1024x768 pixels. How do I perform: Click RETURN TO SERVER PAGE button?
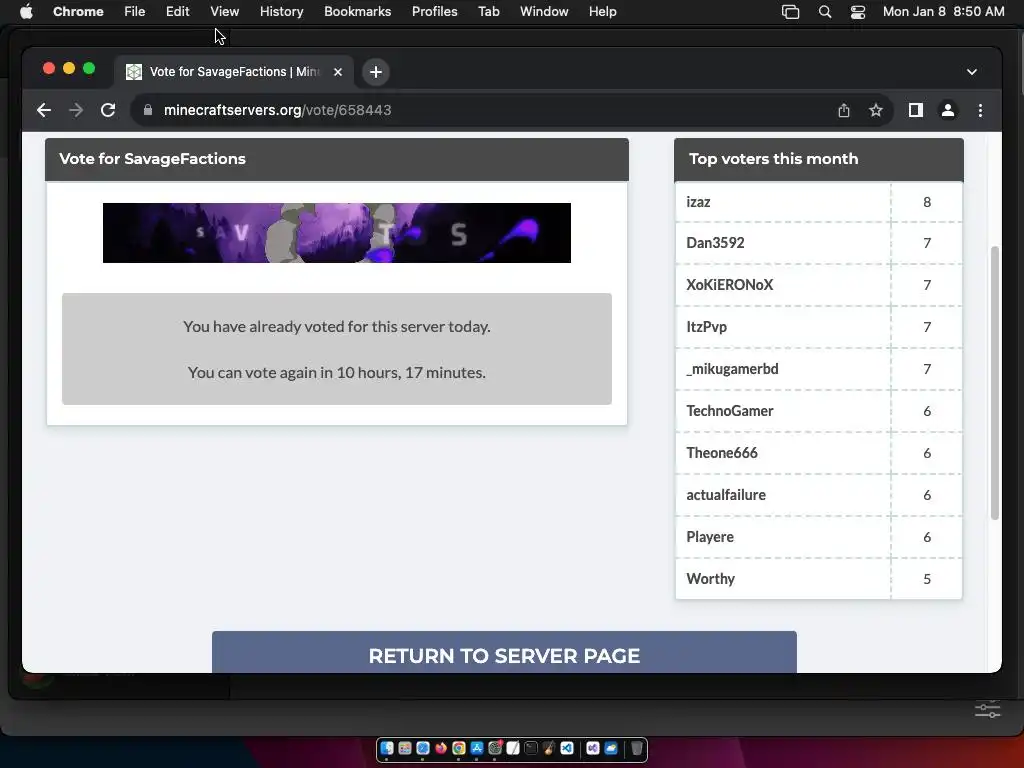click(504, 652)
